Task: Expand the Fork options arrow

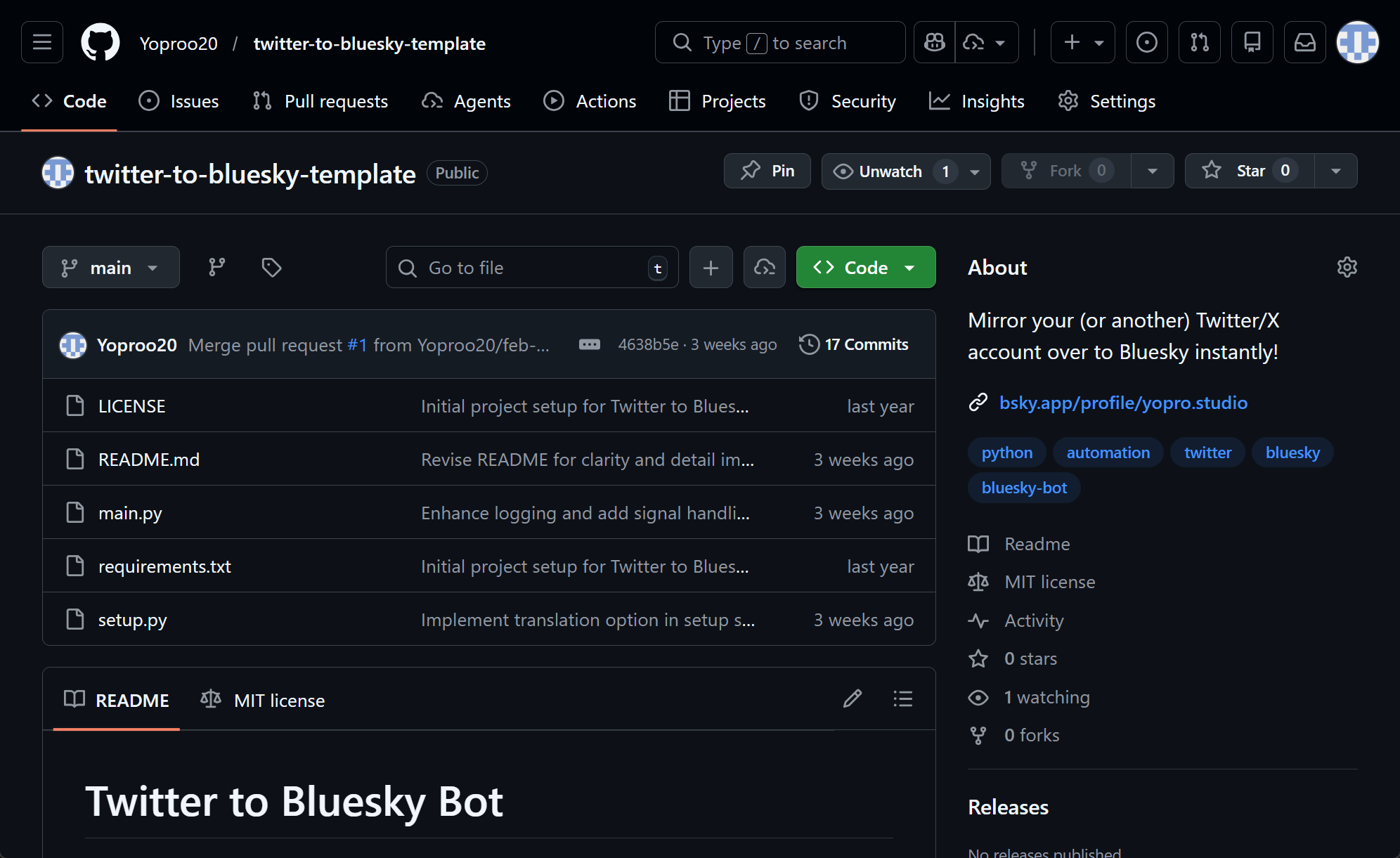Action: click(1152, 171)
